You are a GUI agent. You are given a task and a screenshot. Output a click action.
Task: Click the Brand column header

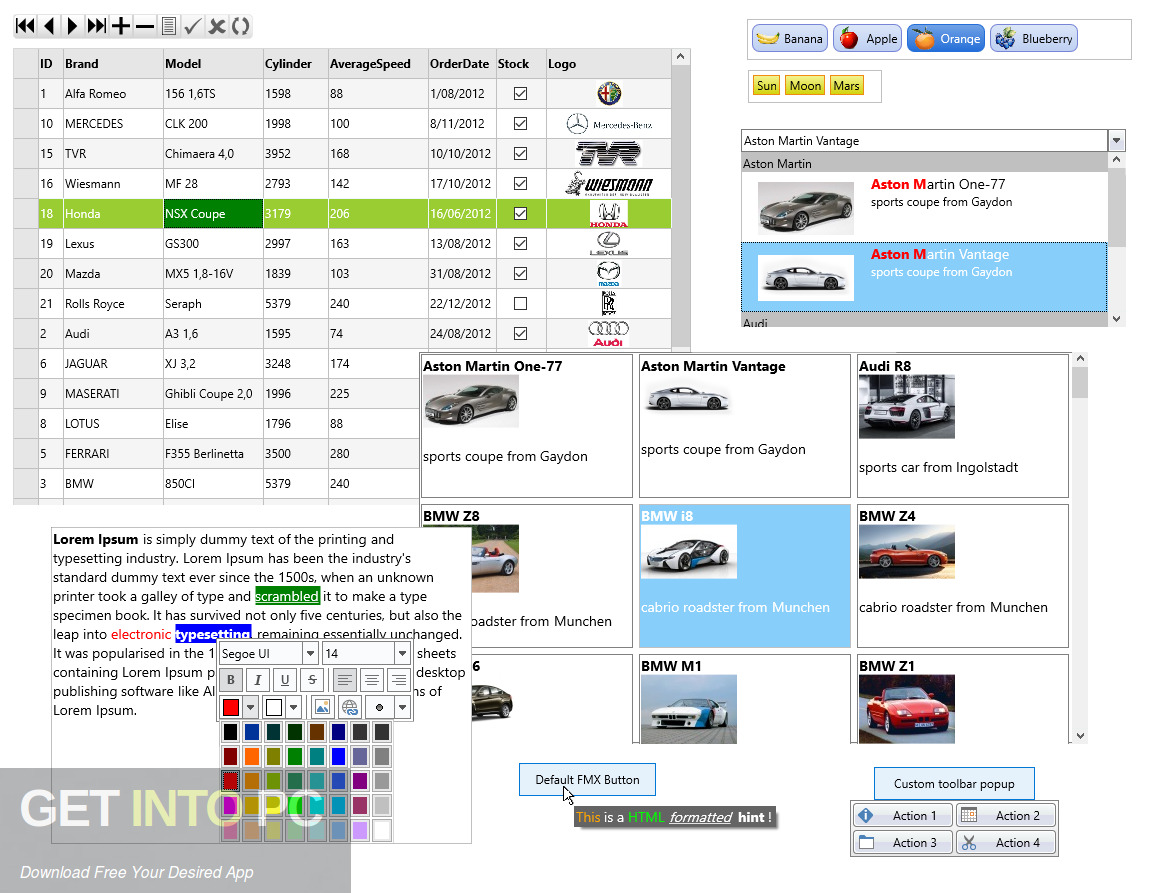(x=113, y=63)
